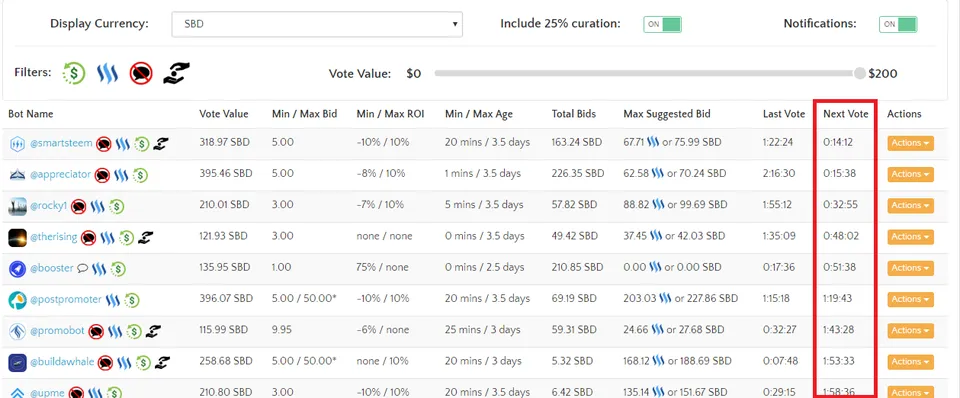960x398 pixels.
Task: Open the @rocky1 bot link
Action: pos(48,206)
